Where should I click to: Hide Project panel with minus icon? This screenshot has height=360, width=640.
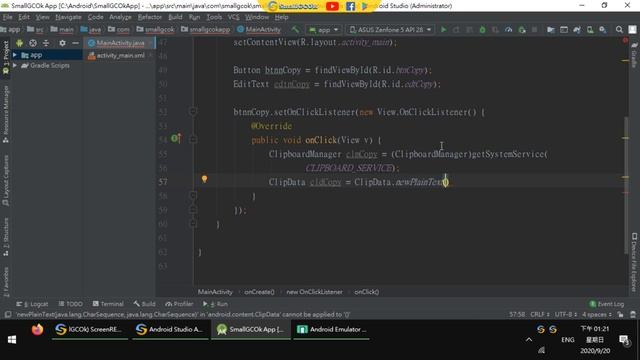[75, 43]
